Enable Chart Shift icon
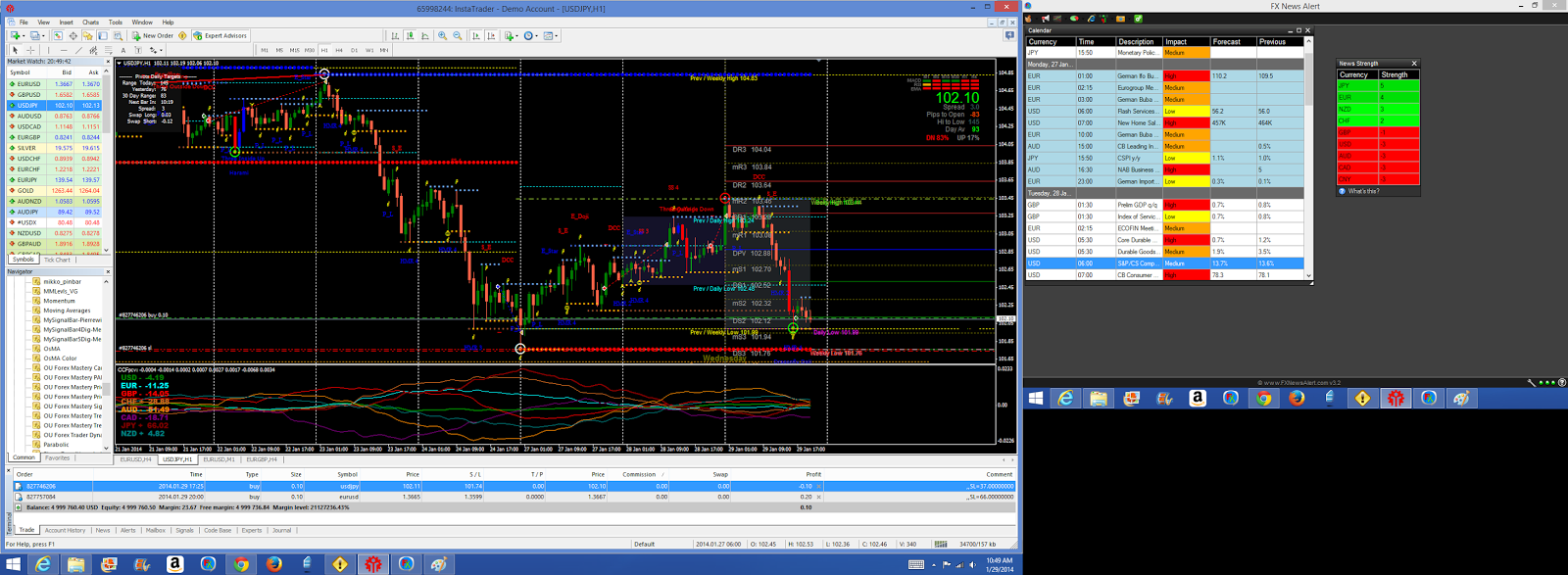 click(491, 35)
